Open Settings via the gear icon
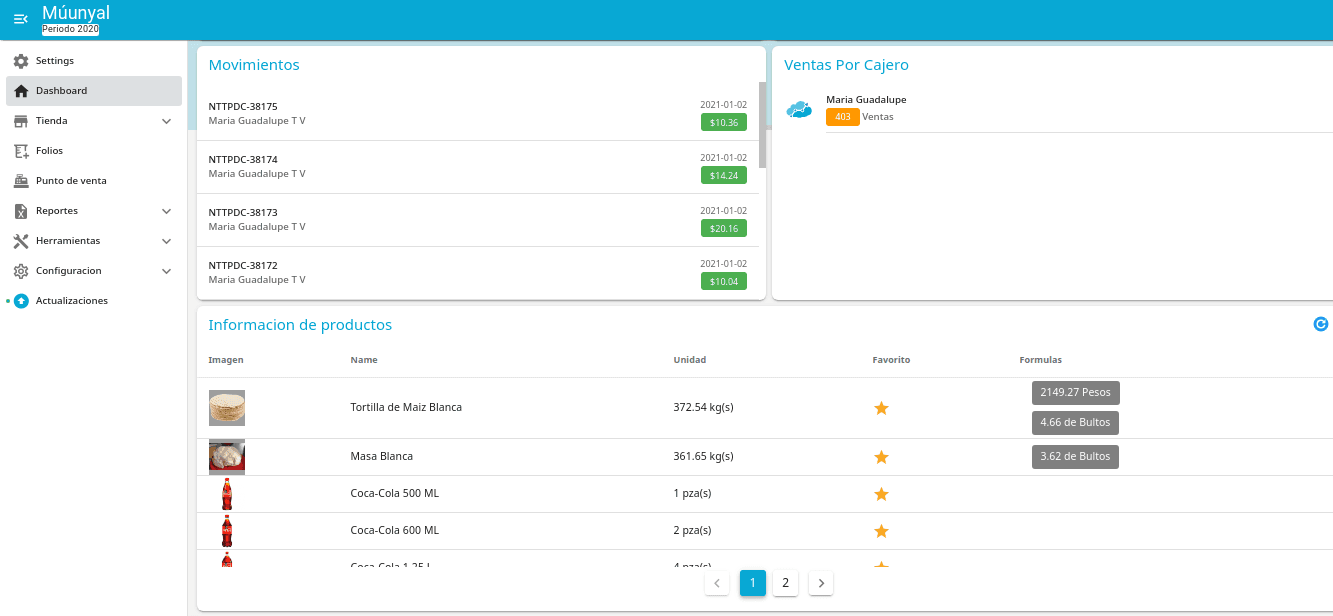 click(x=20, y=61)
